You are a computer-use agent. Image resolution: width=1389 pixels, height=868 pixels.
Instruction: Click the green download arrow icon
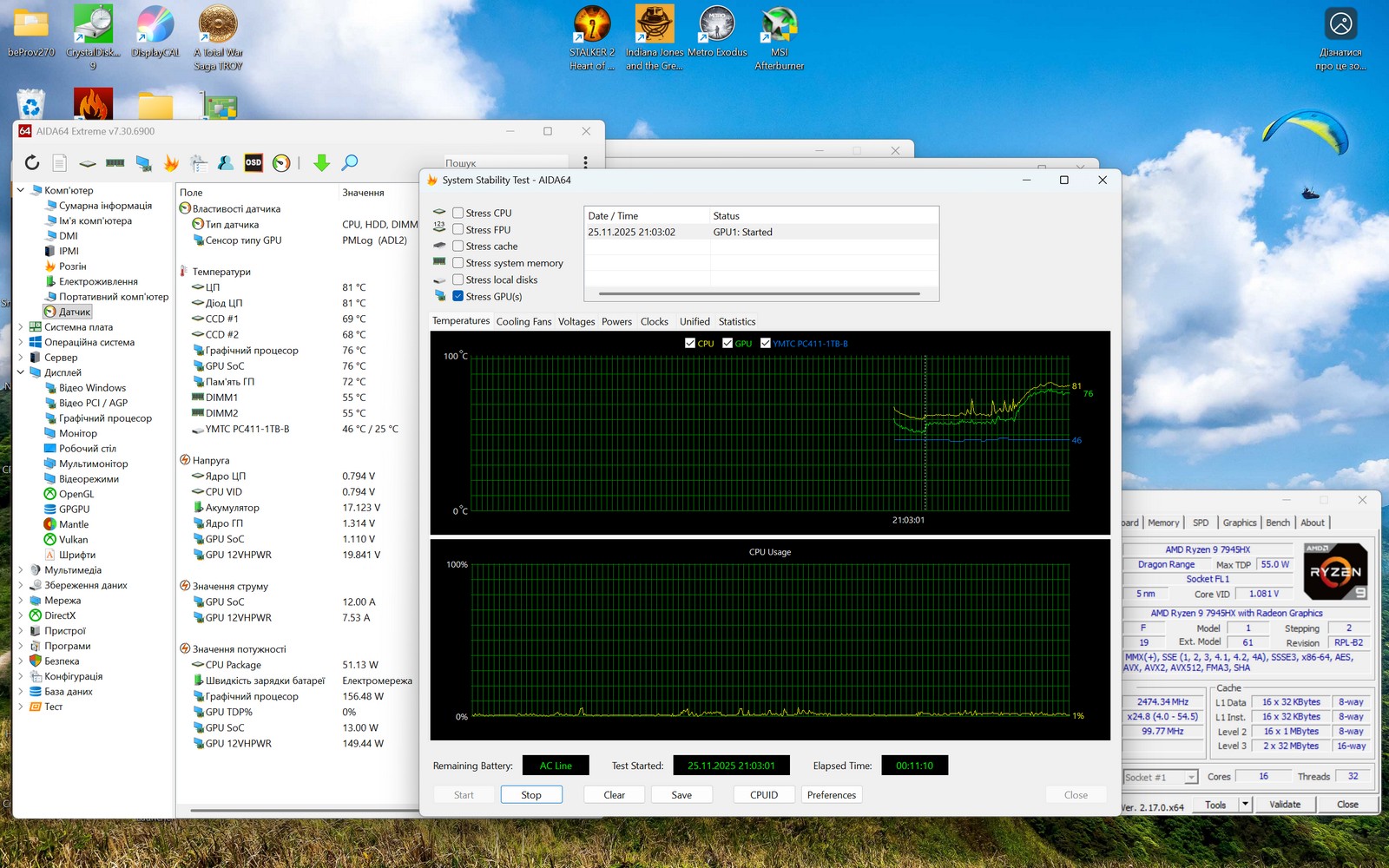click(321, 162)
